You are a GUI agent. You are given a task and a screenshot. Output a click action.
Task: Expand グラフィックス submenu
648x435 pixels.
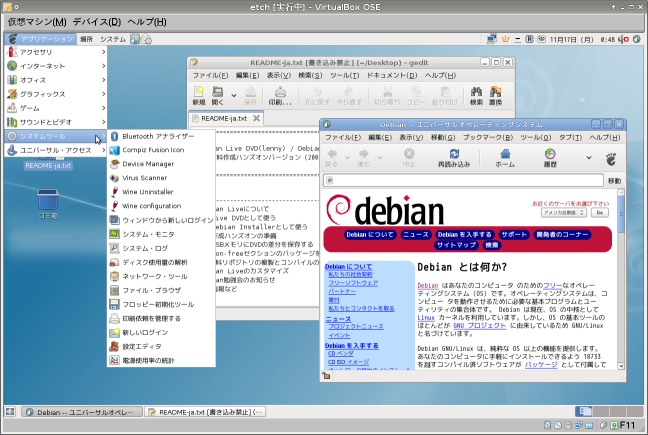point(56,94)
